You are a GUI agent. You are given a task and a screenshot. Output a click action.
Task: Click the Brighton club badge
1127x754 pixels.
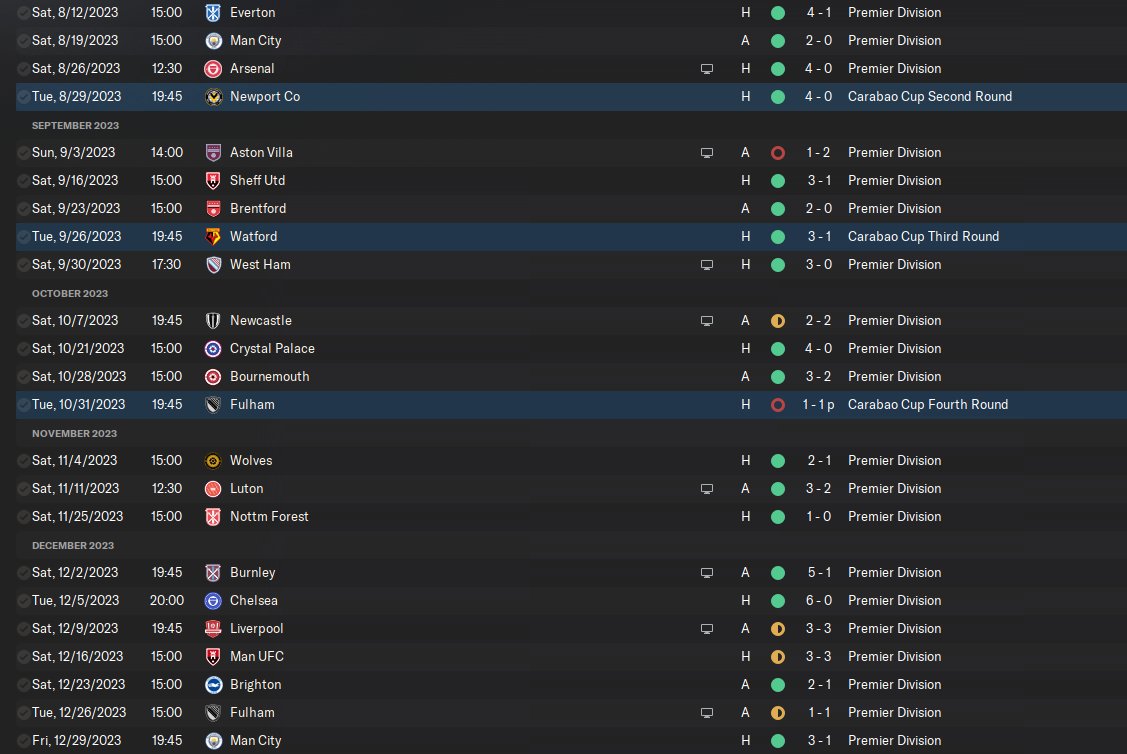click(212, 685)
